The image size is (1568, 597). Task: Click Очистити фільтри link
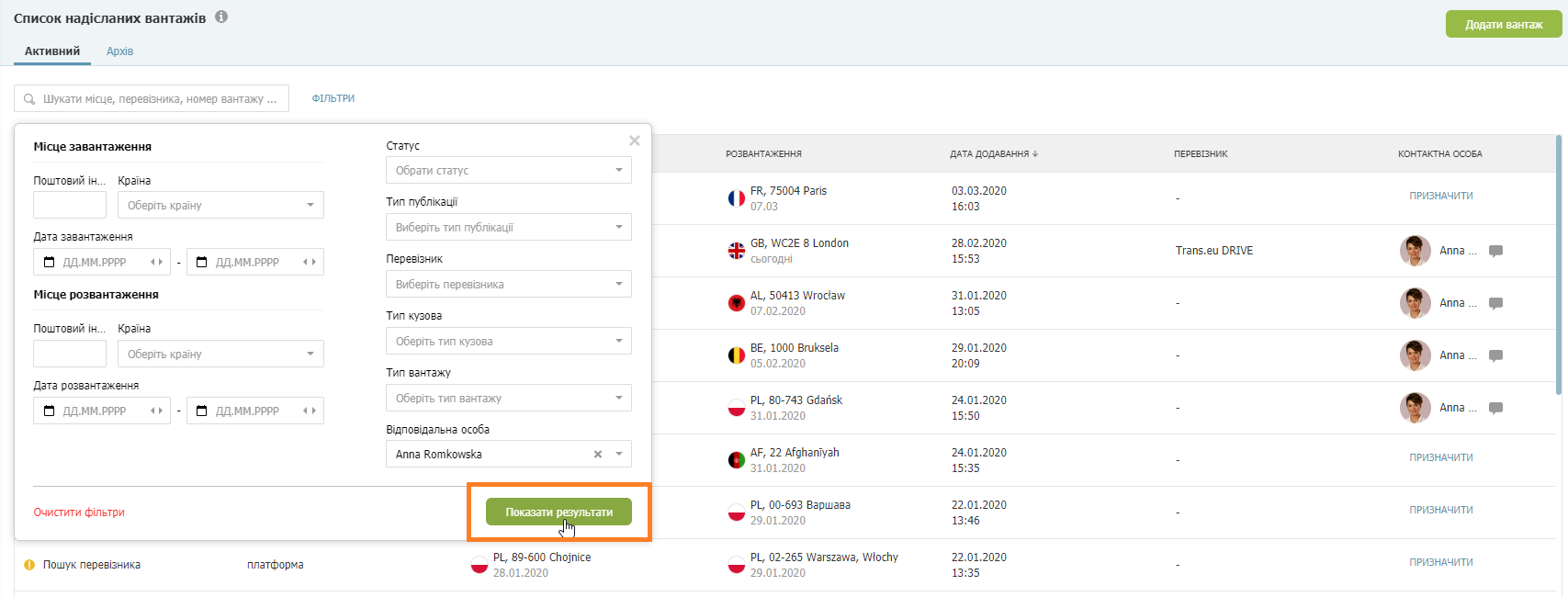[79, 513]
